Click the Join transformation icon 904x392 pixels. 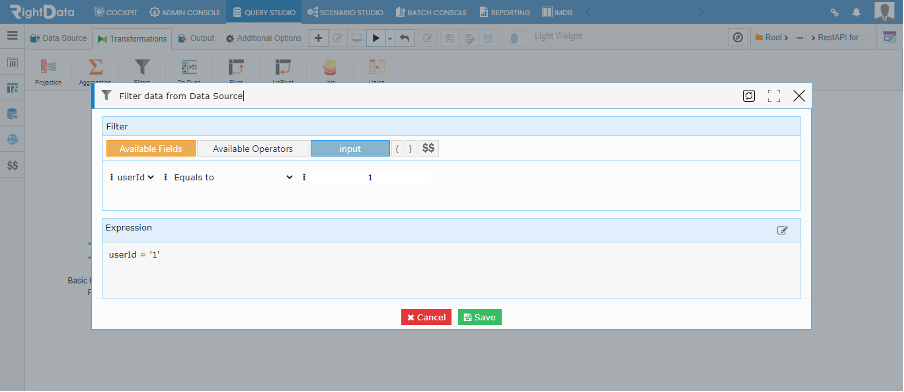tap(330, 67)
